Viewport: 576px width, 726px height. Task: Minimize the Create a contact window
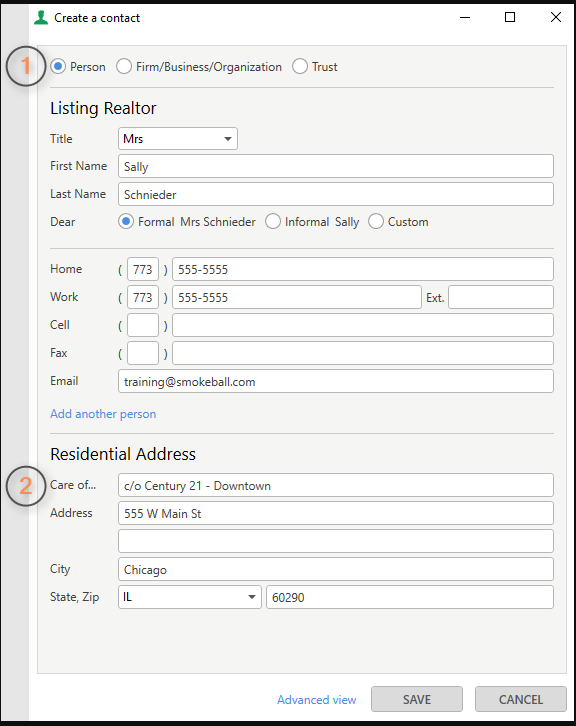pyautogui.click(x=465, y=18)
